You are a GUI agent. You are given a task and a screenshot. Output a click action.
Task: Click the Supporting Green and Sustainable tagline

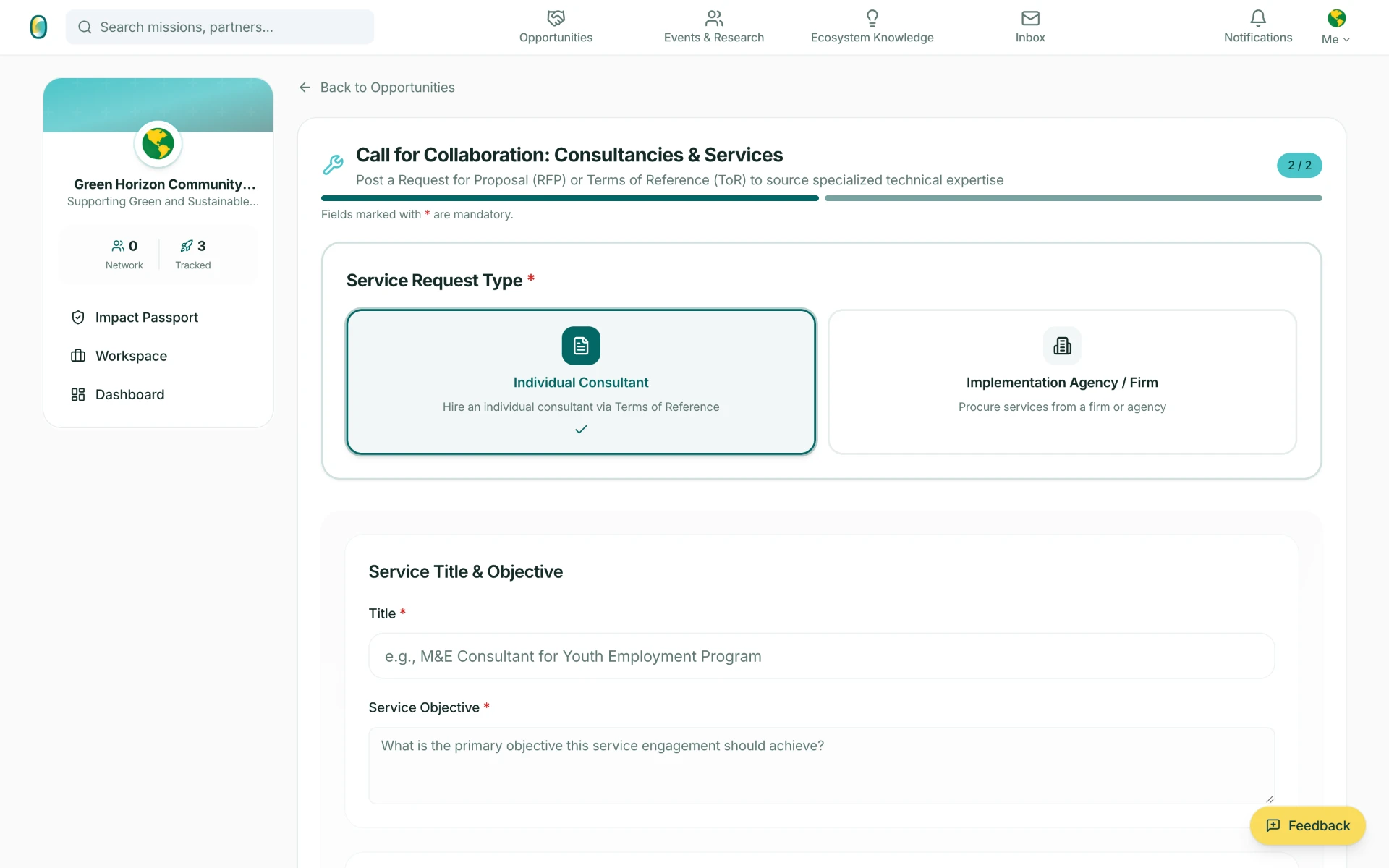[x=162, y=202]
